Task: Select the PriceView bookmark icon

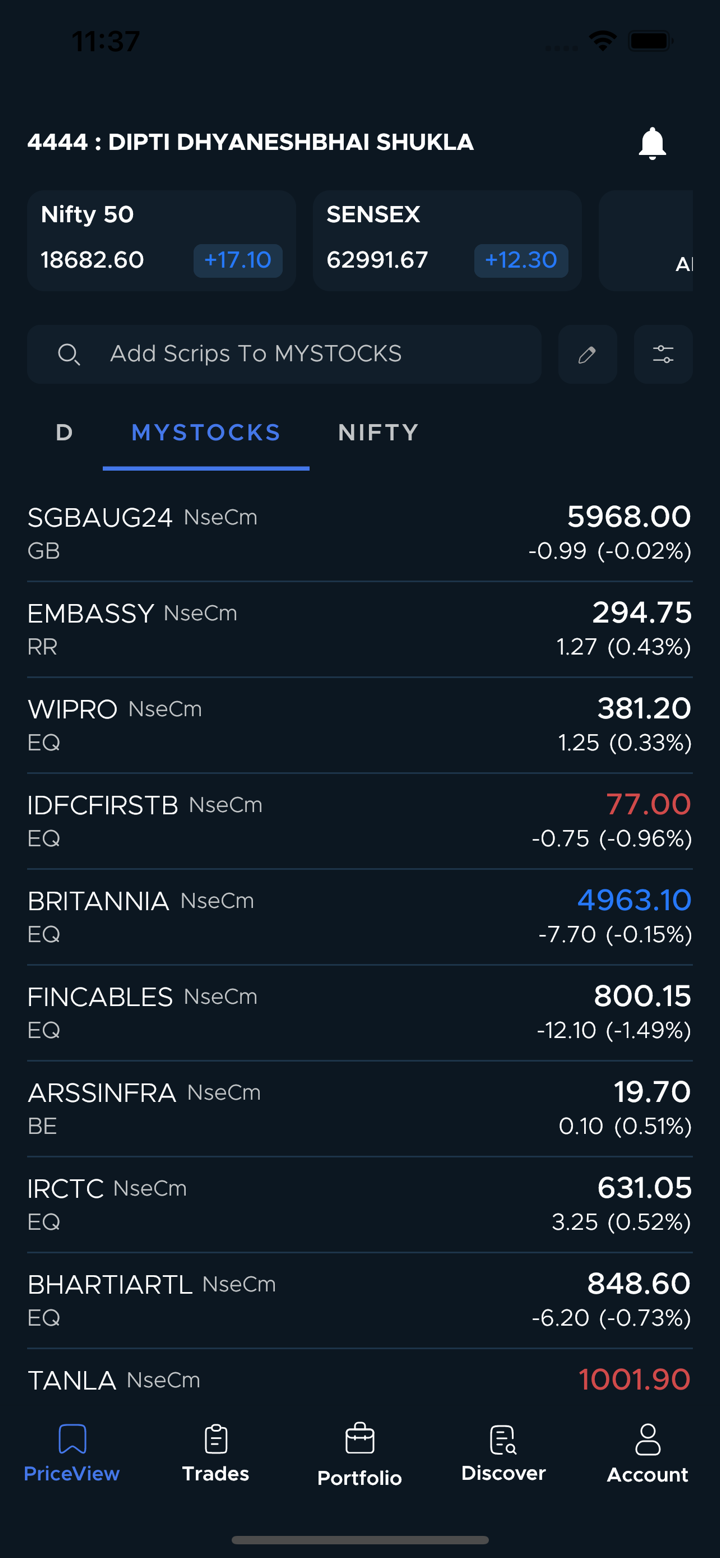Action: [72, 1440]
